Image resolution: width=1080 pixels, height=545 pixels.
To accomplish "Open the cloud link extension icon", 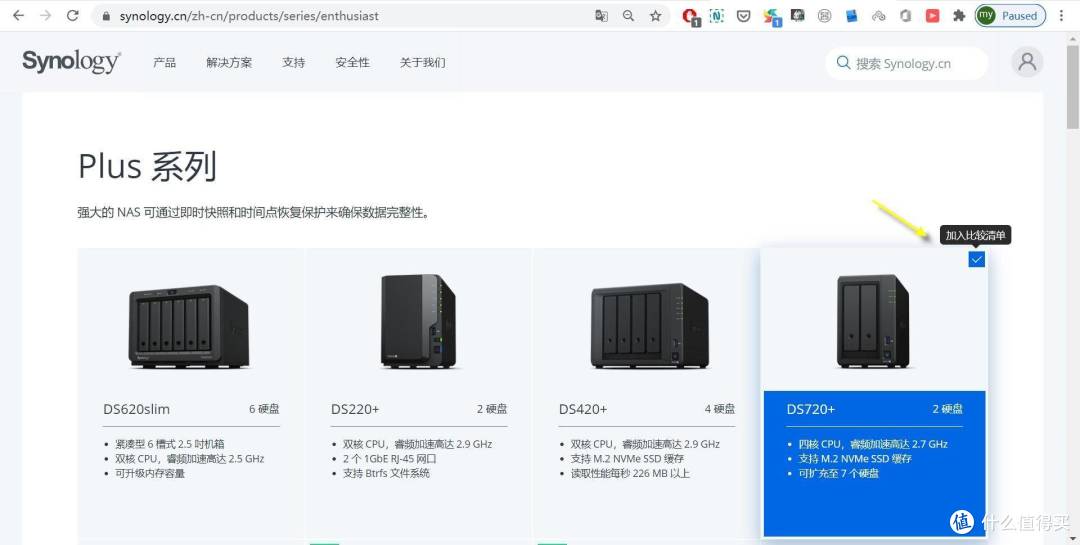I will pyautogui.click(x=878, y=15).
